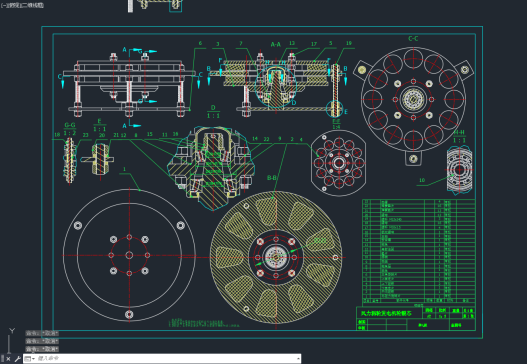Select part balloon number 10

[422, 180]
